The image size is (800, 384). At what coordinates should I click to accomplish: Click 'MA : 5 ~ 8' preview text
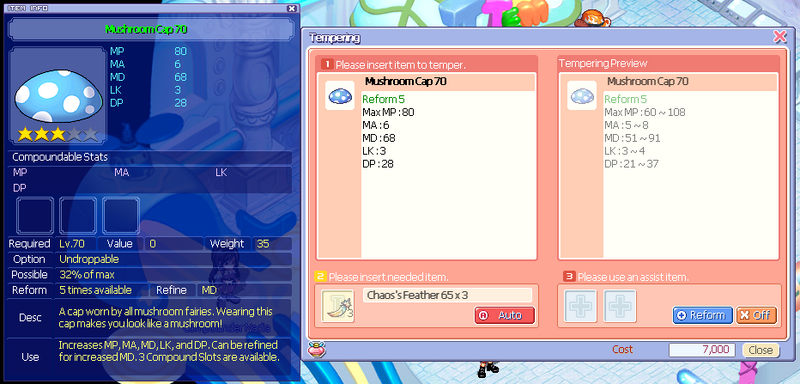(627, 125)
